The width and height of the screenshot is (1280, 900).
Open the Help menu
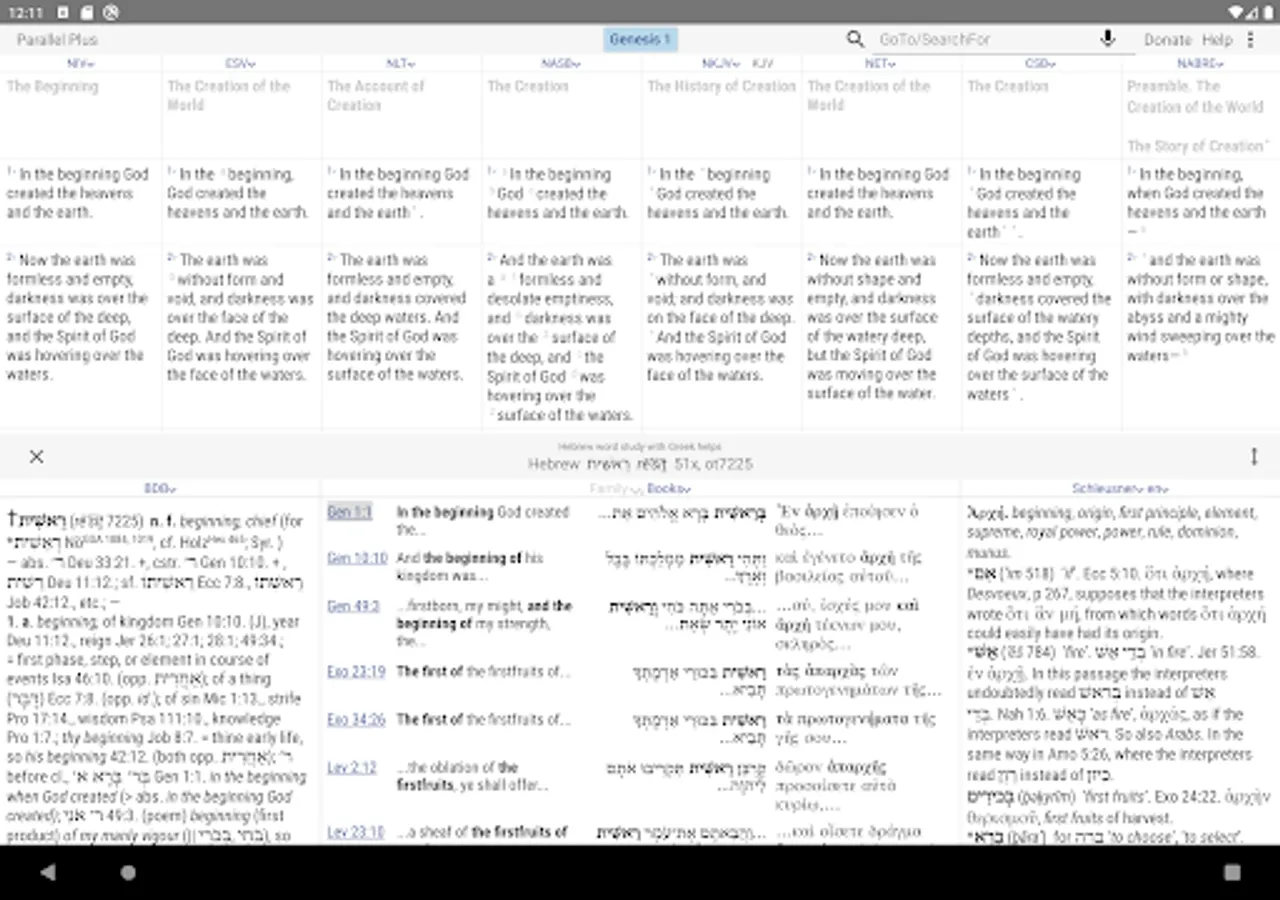(1217, 40)
